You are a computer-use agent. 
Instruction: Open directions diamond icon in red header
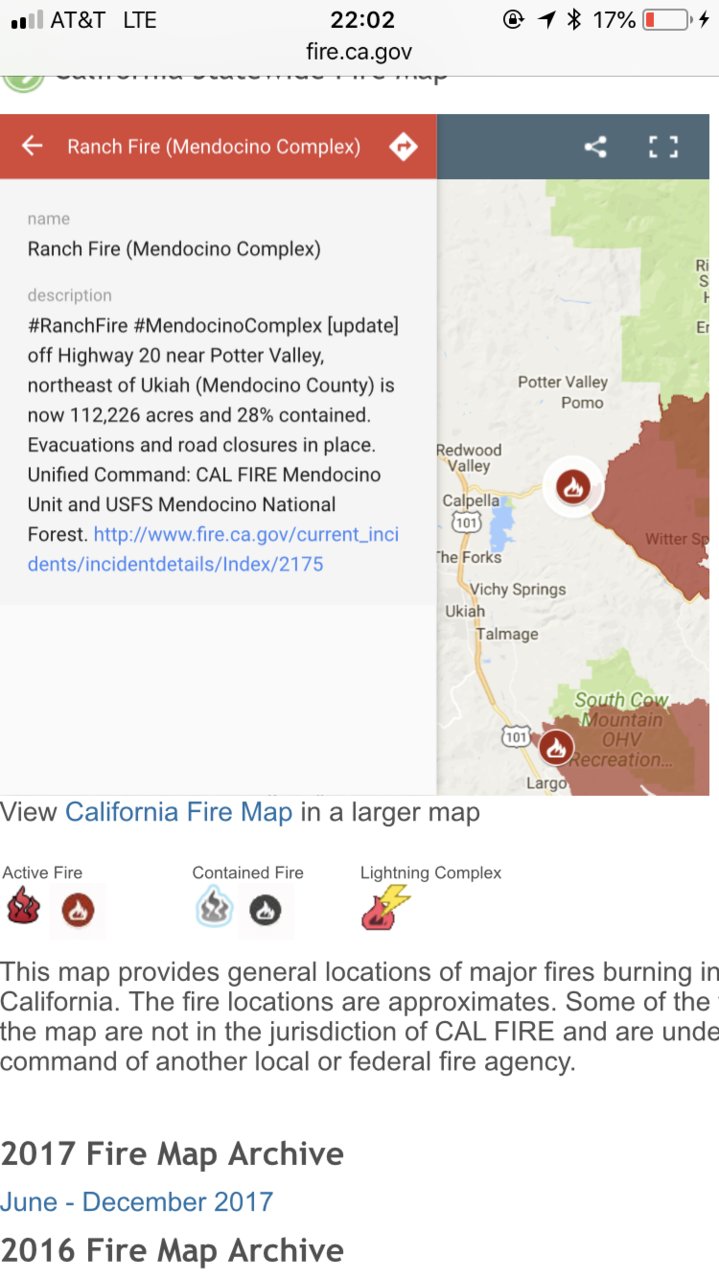[x=403, y=146]
